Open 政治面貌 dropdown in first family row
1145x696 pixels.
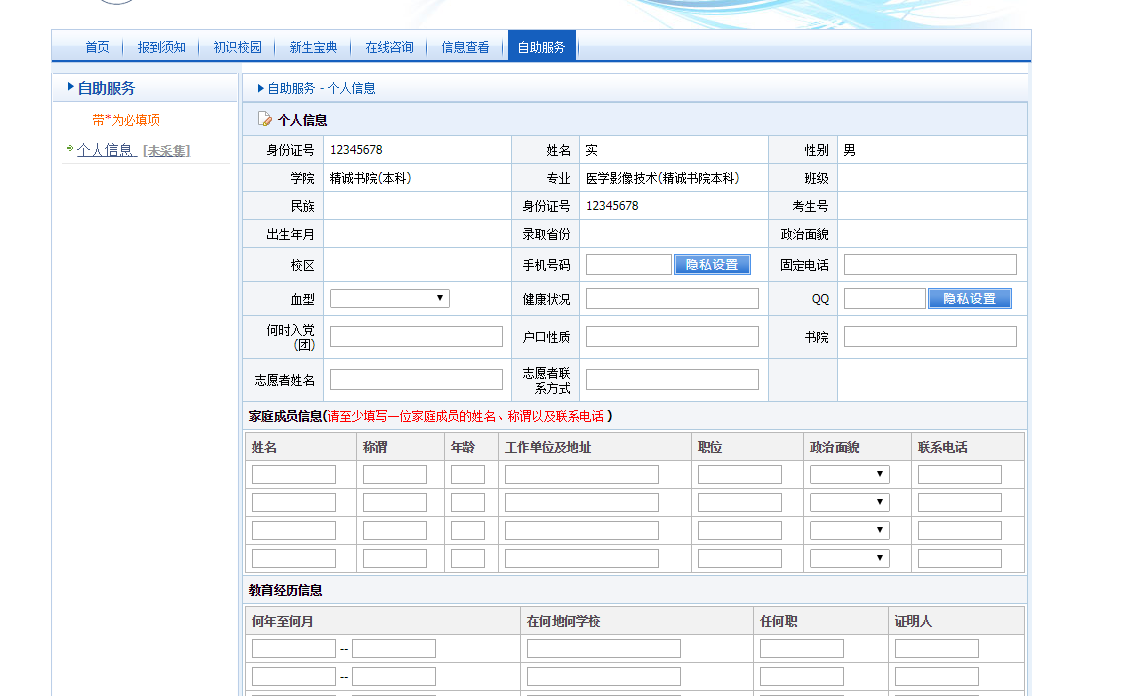[x=849, y=475]
